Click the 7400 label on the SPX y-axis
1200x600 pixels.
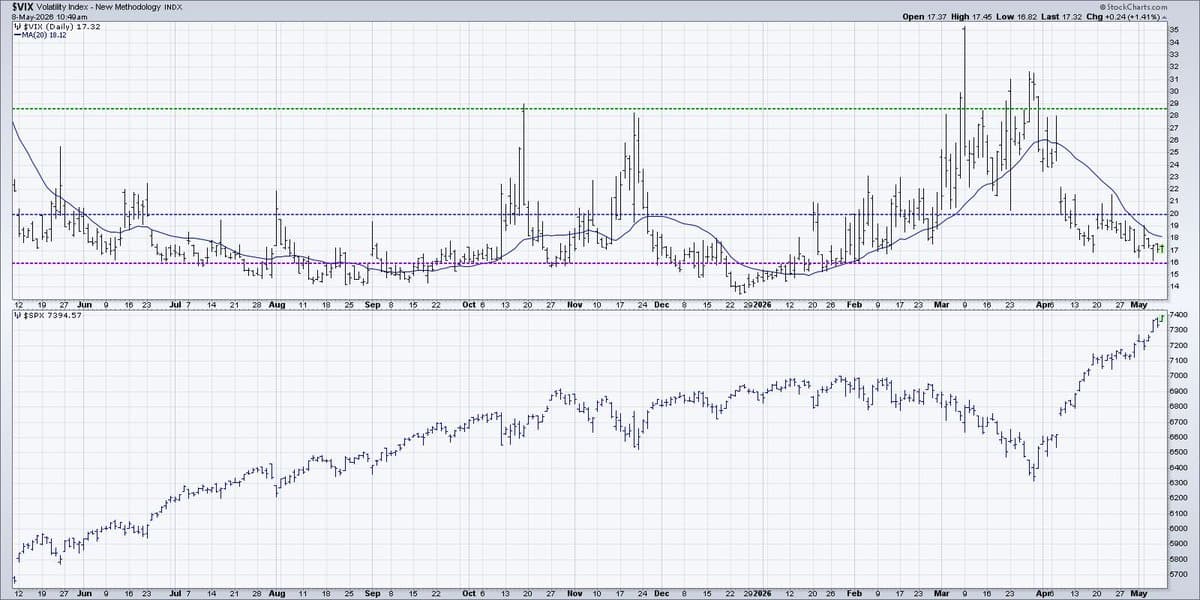1178,315
